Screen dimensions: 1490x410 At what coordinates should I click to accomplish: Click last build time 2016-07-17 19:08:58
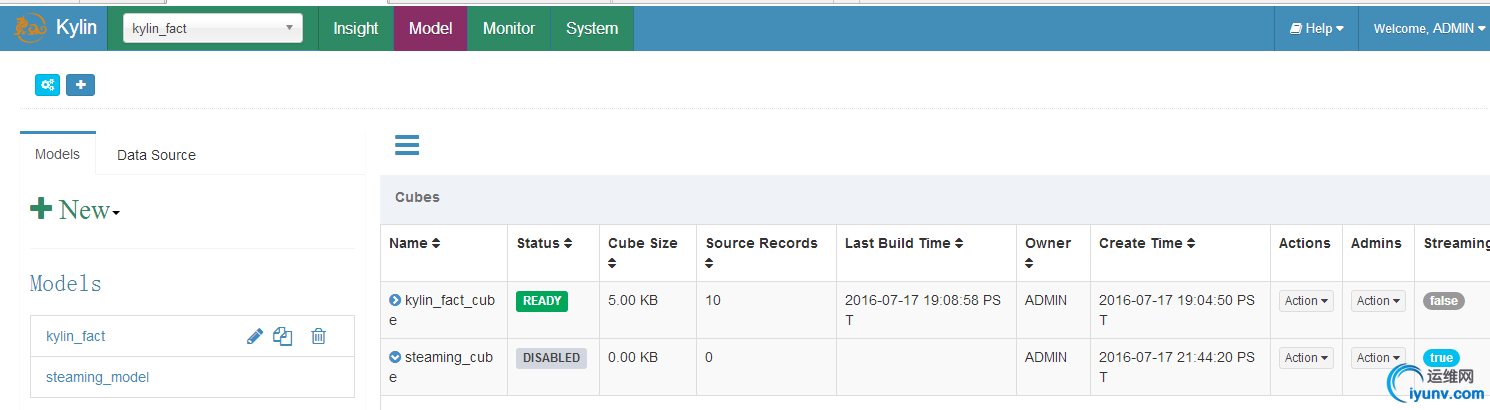[923, 310]
